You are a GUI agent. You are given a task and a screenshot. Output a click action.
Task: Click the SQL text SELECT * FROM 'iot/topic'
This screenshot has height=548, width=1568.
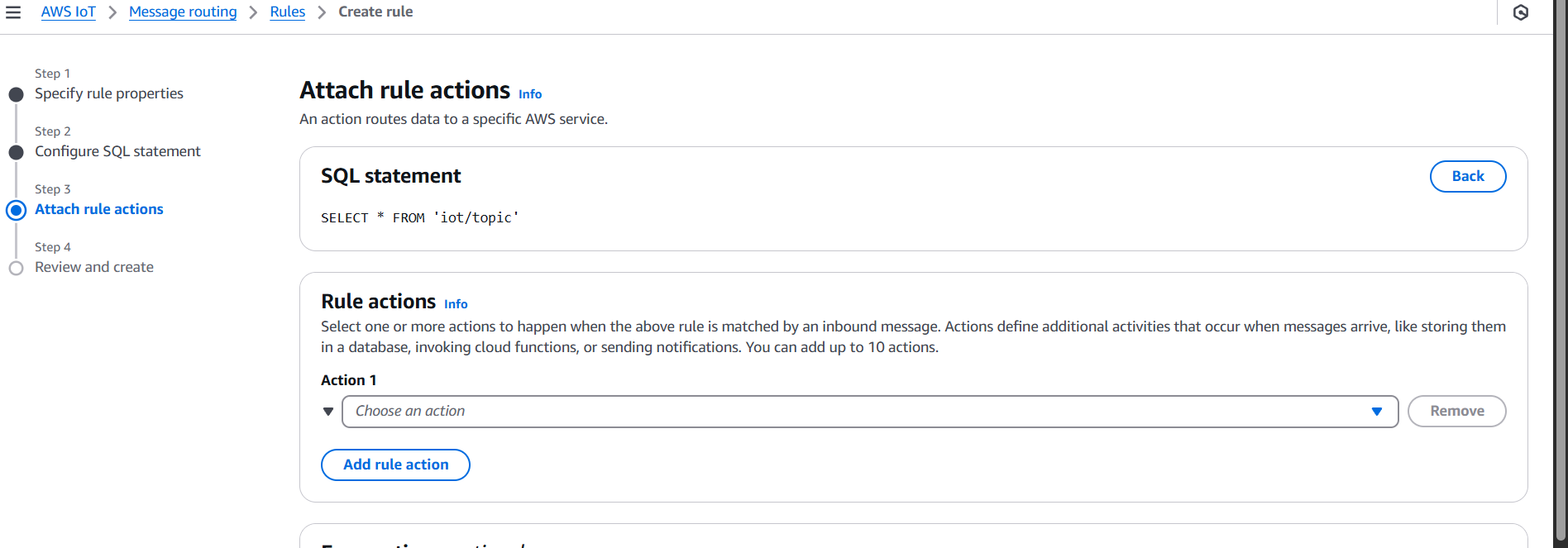click(420, 217)
